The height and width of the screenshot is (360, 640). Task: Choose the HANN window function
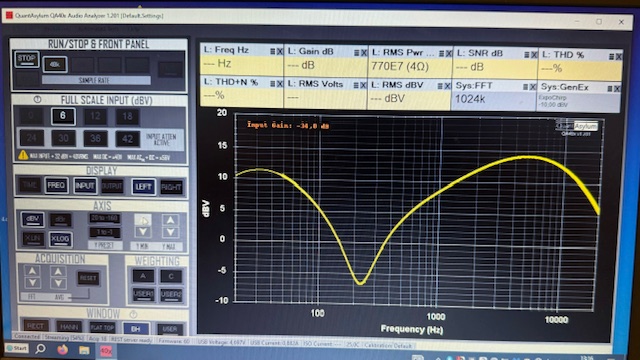[x=69, y=327]
